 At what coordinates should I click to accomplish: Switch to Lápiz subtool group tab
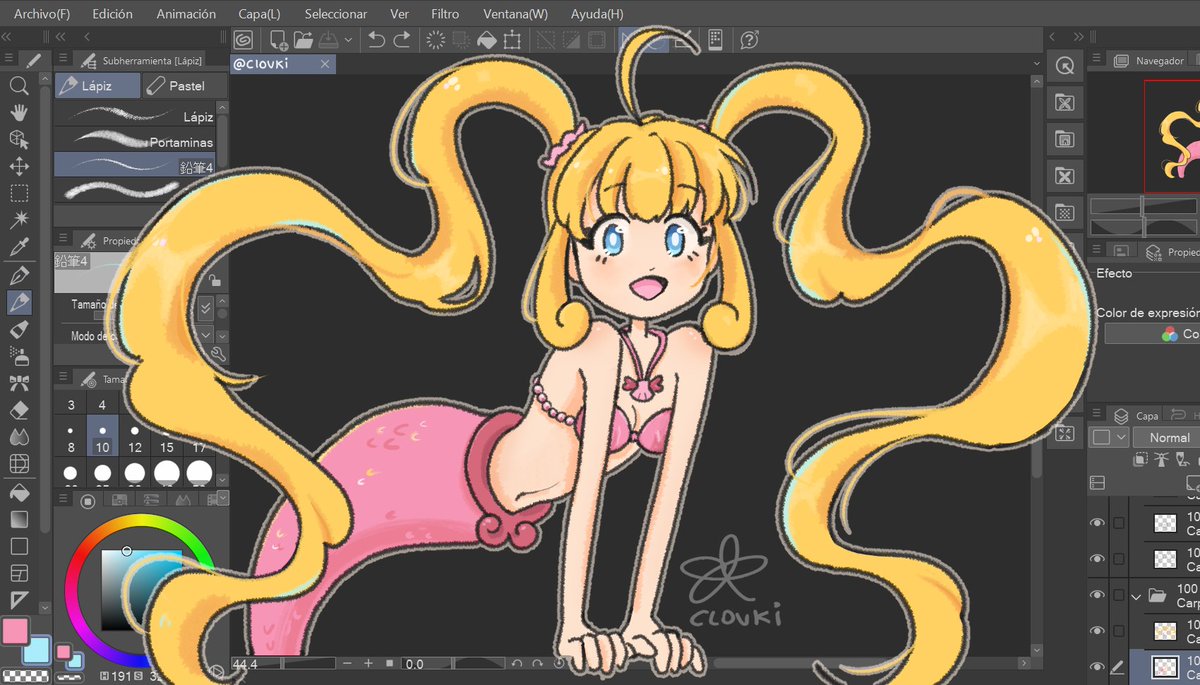(97, 86)
